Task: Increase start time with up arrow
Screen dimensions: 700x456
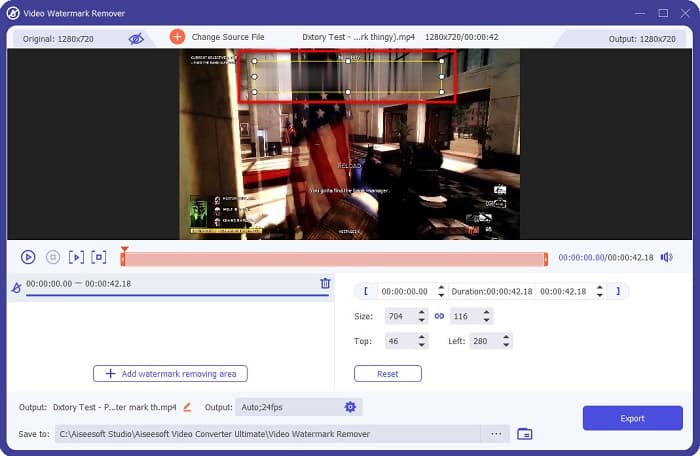Action: [441, 288]
